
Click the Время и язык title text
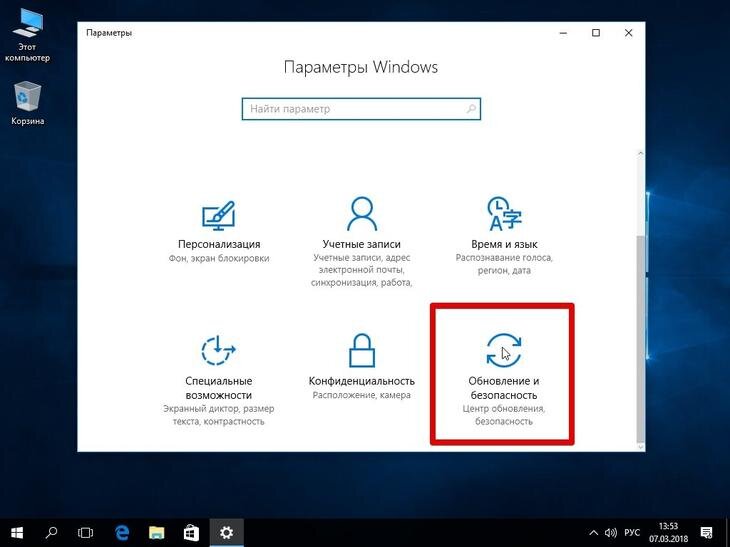point(504,244)
